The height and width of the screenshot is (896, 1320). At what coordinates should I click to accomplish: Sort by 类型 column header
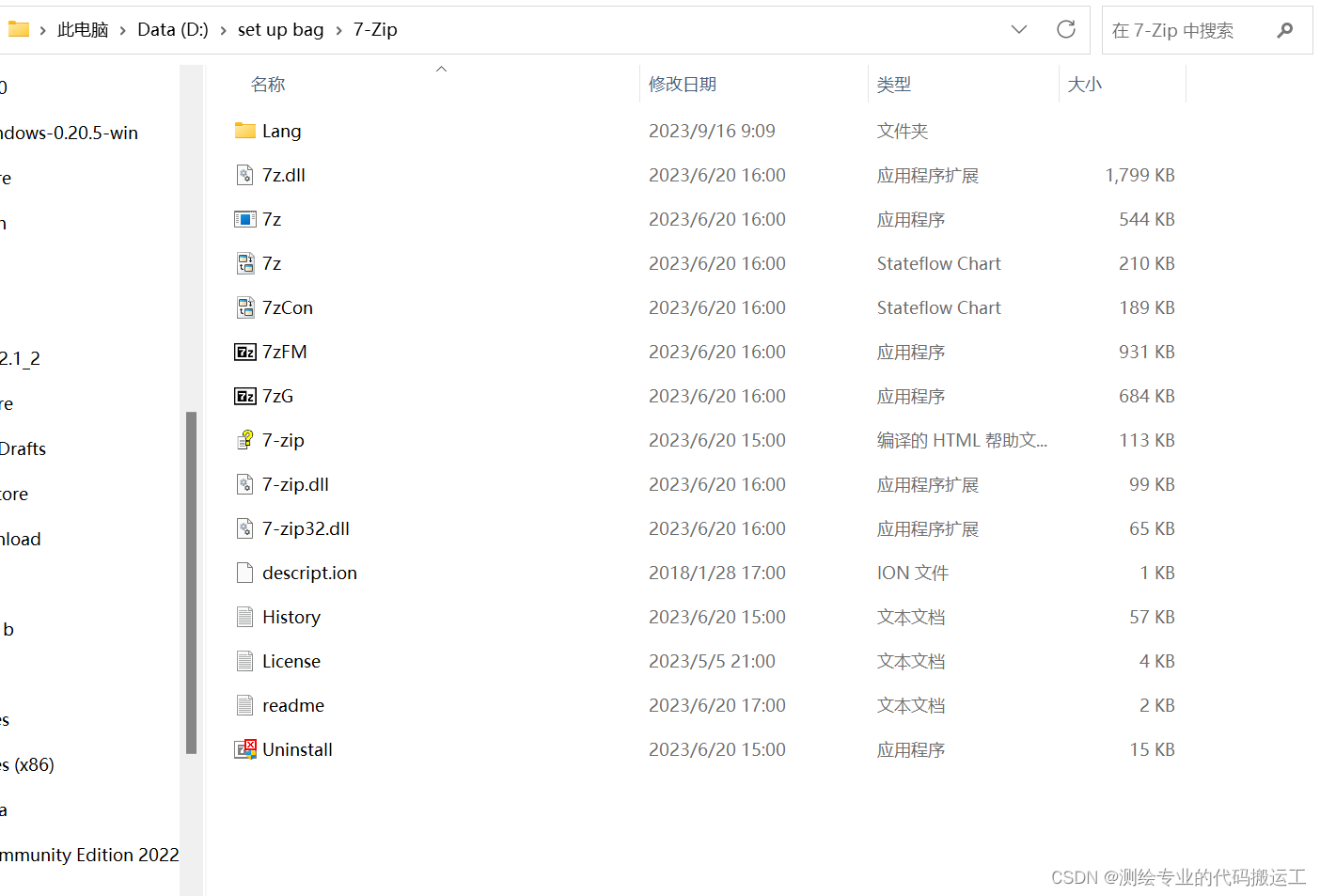(x=894, y=85)
